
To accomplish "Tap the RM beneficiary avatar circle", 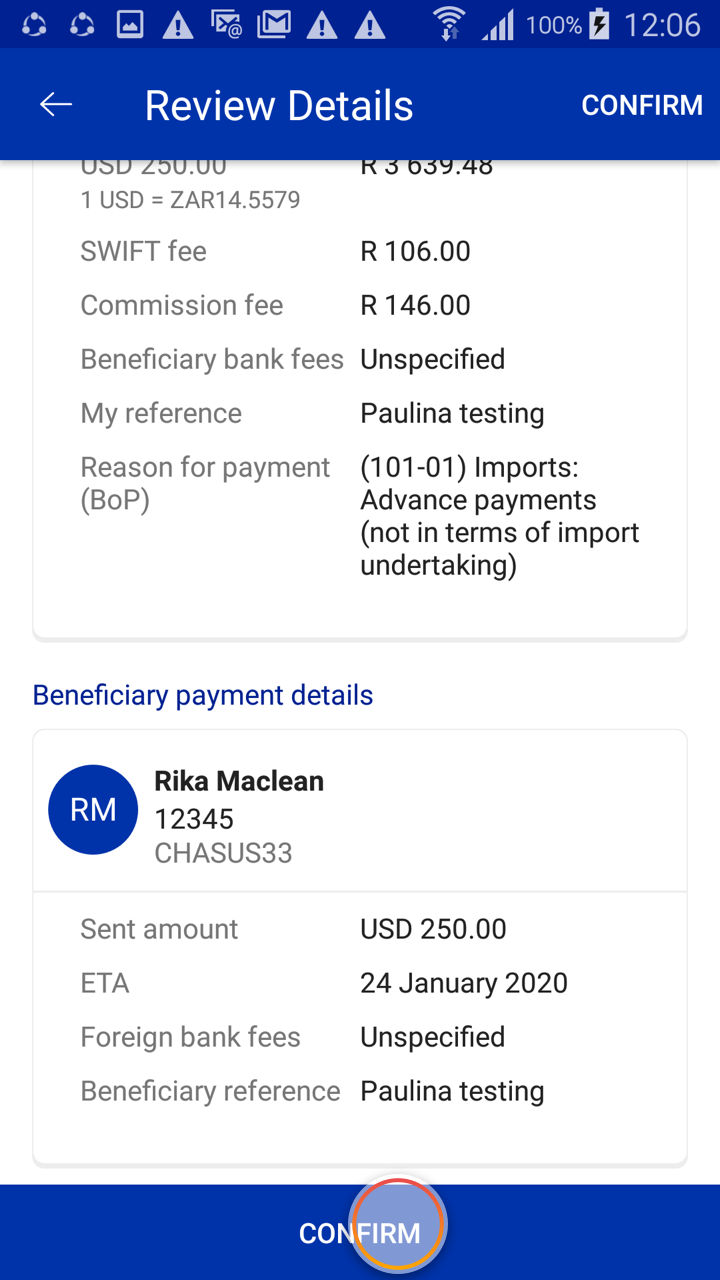I will click(93, 809).
